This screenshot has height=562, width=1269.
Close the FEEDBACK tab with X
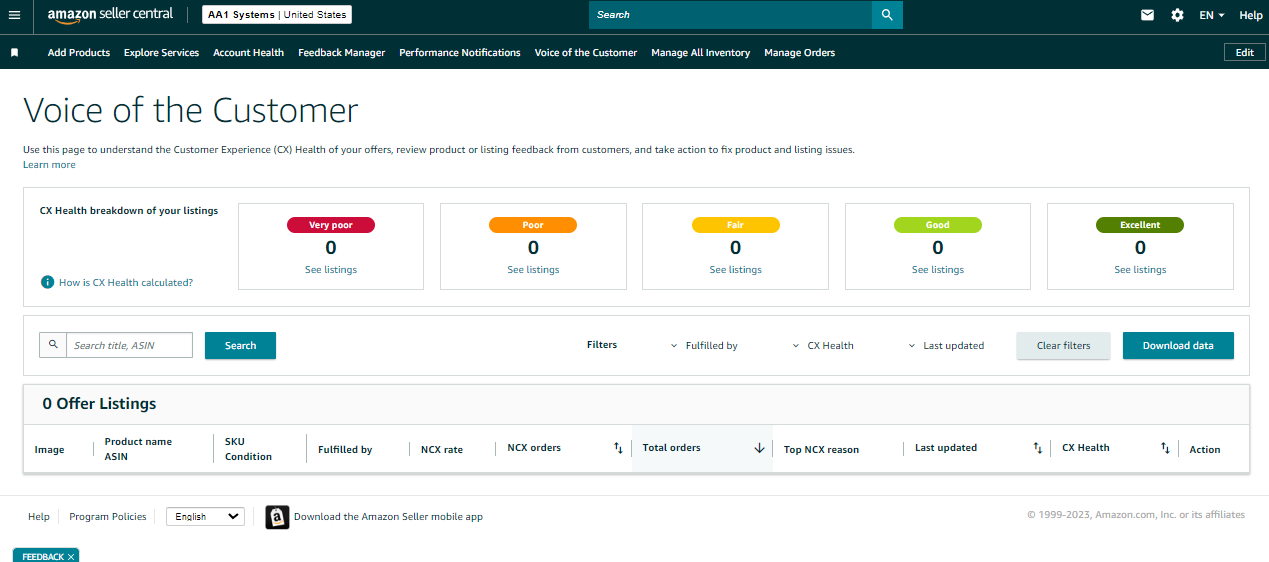71,557
